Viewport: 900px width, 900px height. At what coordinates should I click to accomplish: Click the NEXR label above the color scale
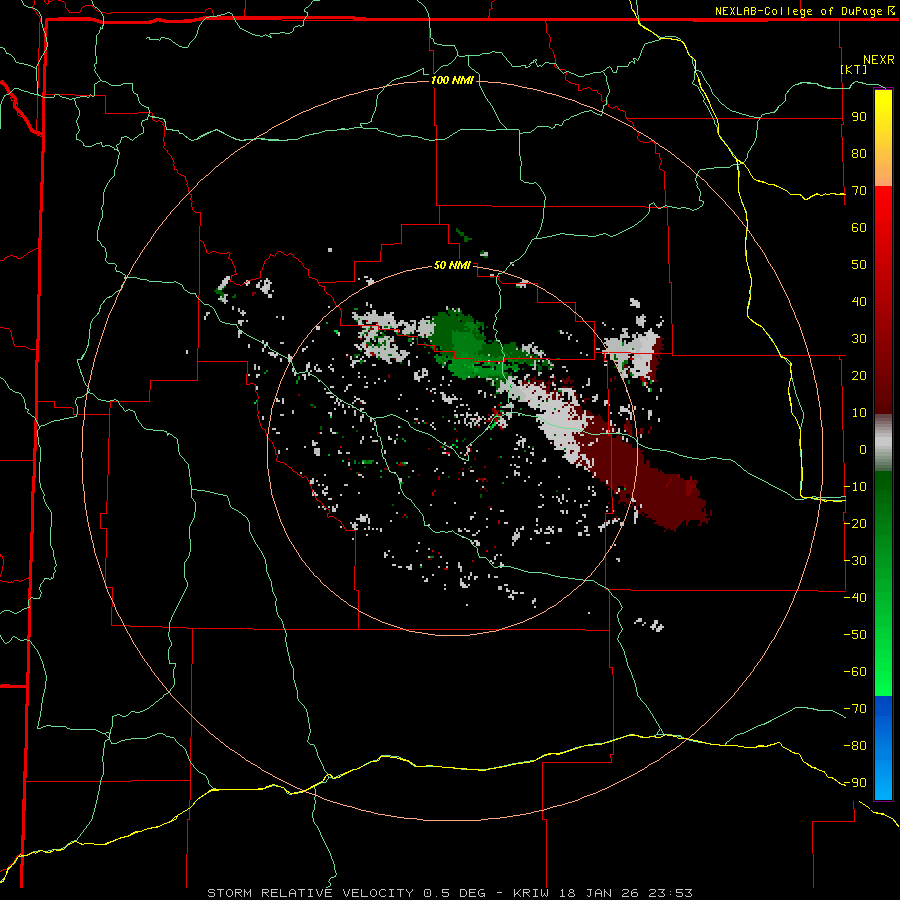pos(879,60)
